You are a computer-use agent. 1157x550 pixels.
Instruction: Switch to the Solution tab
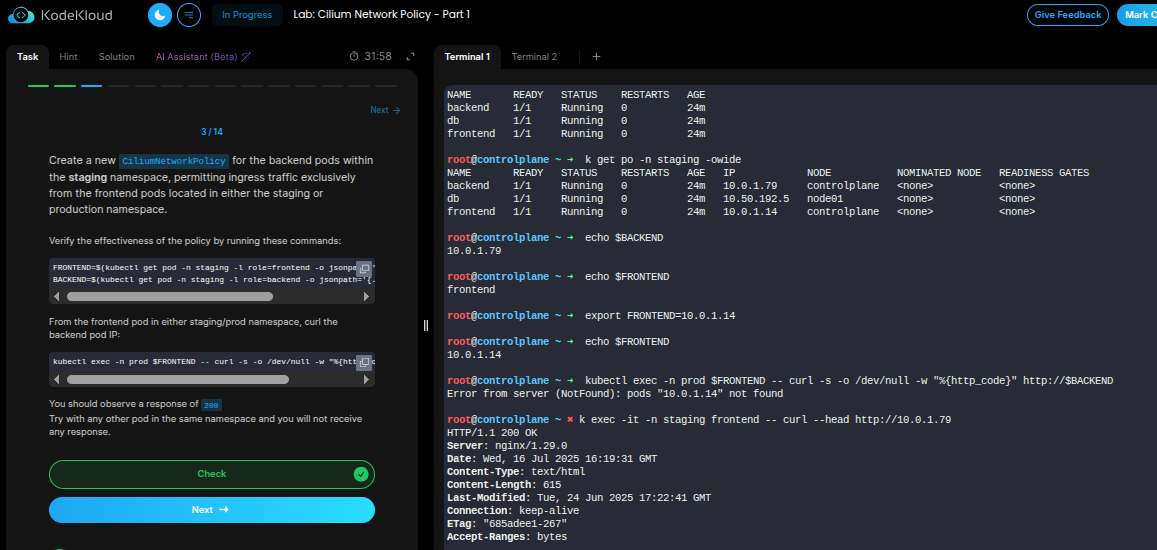(116, 57)
